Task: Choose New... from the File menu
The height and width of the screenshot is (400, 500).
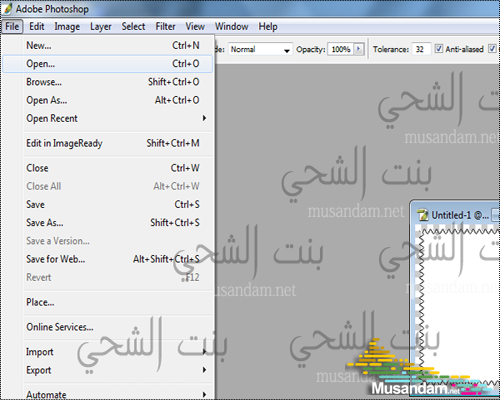Action: point(108,45)
